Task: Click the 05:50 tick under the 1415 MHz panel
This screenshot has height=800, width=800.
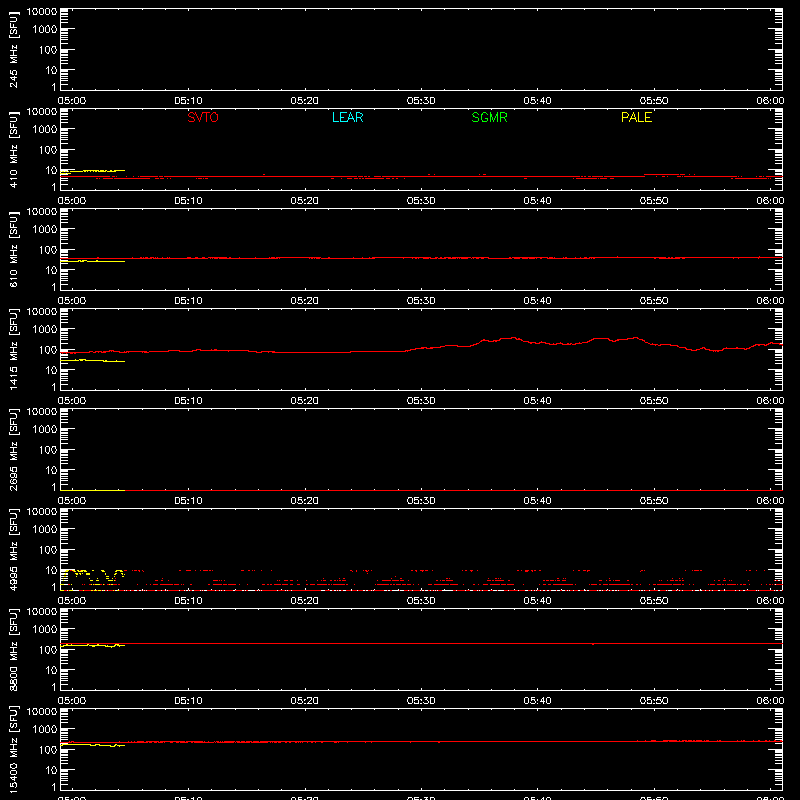Action: [x=654, y=401]
